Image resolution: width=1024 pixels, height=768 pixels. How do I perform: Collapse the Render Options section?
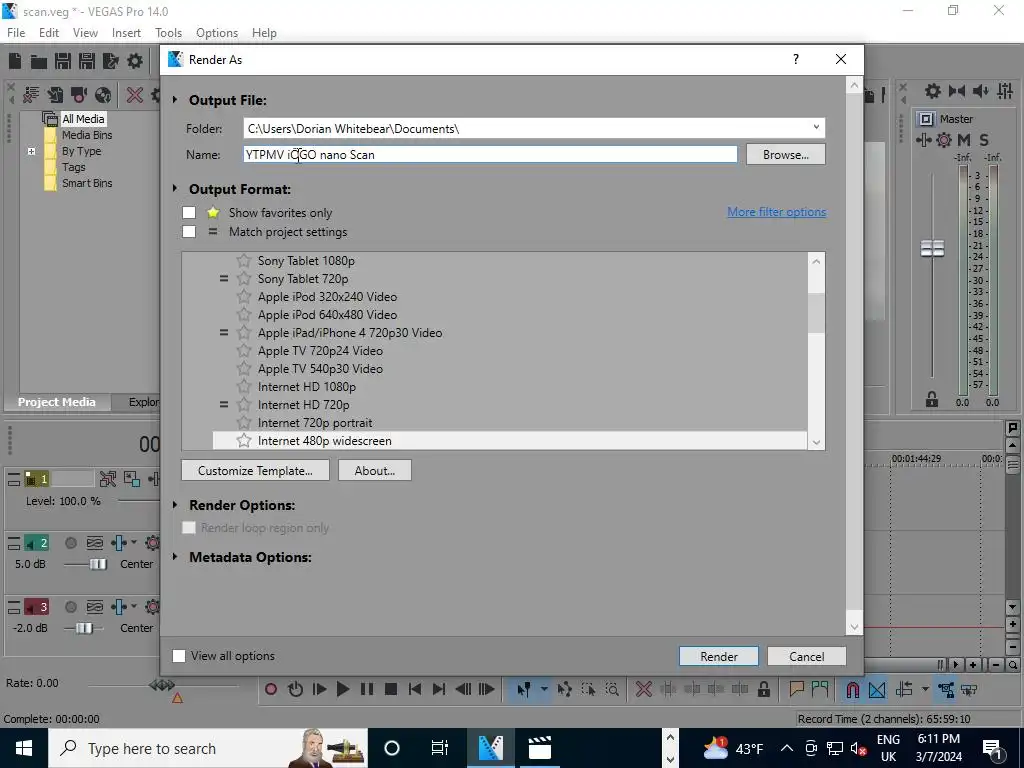tap(175, 504)
